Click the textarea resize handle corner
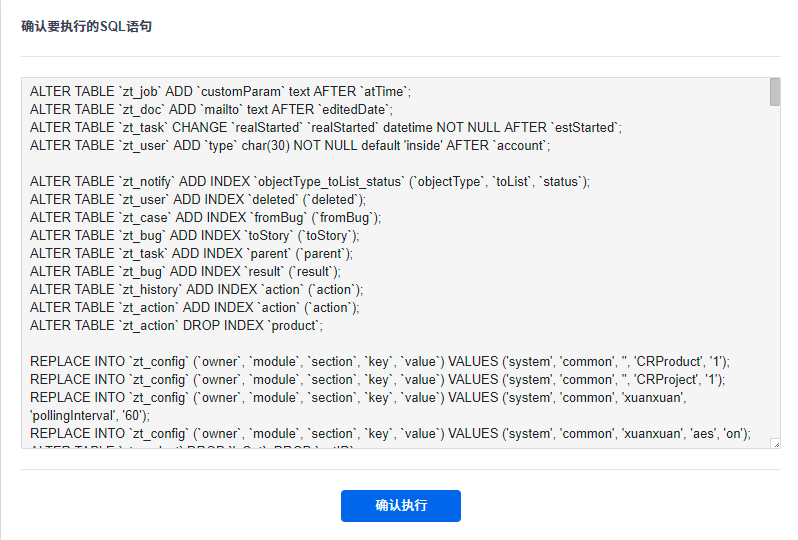 click(776, 443)
